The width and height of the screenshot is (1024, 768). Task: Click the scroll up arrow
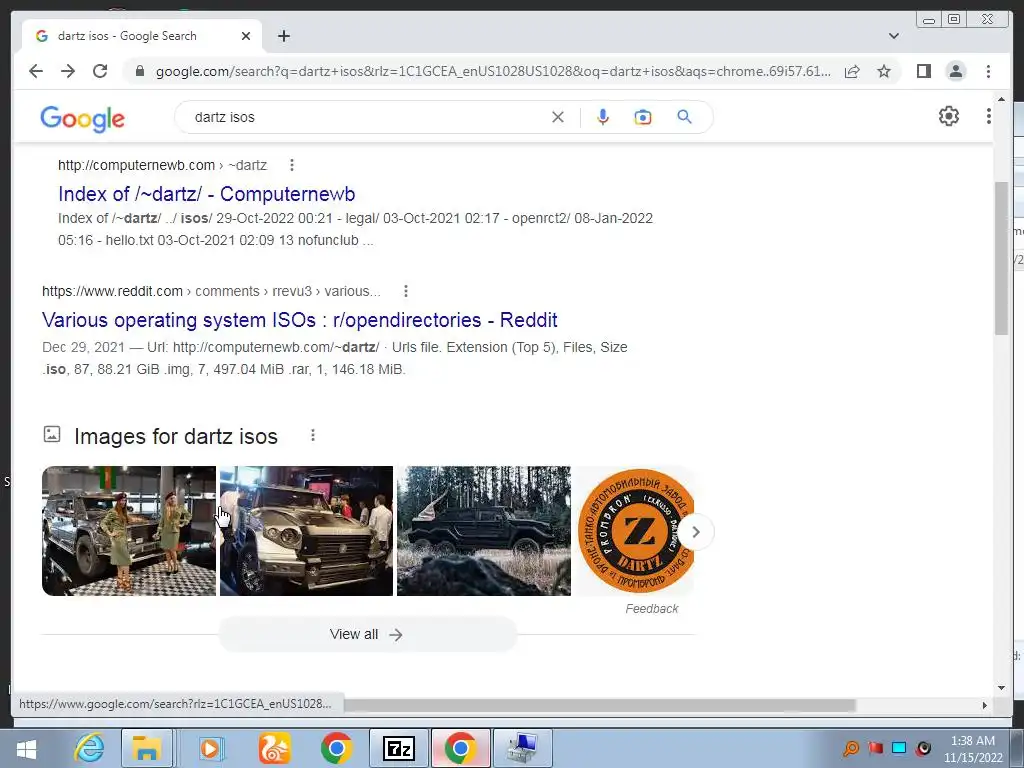pos(1001,99)
